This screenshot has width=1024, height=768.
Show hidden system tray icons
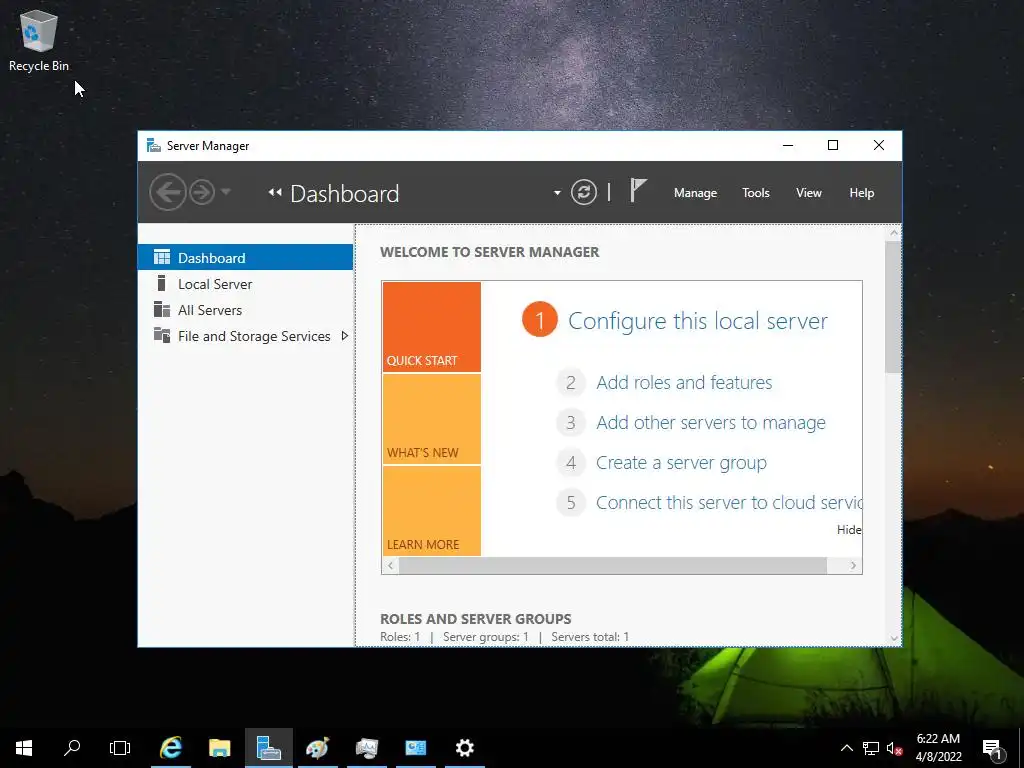[x=846, y=748]
